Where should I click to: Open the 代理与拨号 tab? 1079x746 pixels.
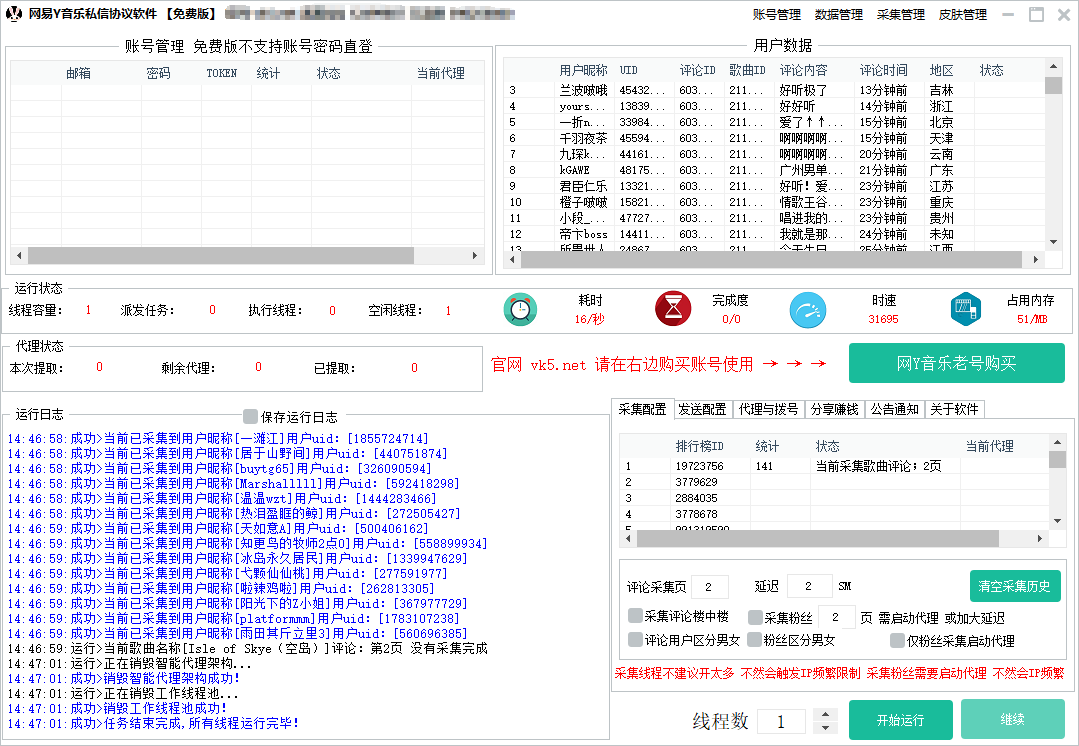pyautogui.click(x=769, y=409)
